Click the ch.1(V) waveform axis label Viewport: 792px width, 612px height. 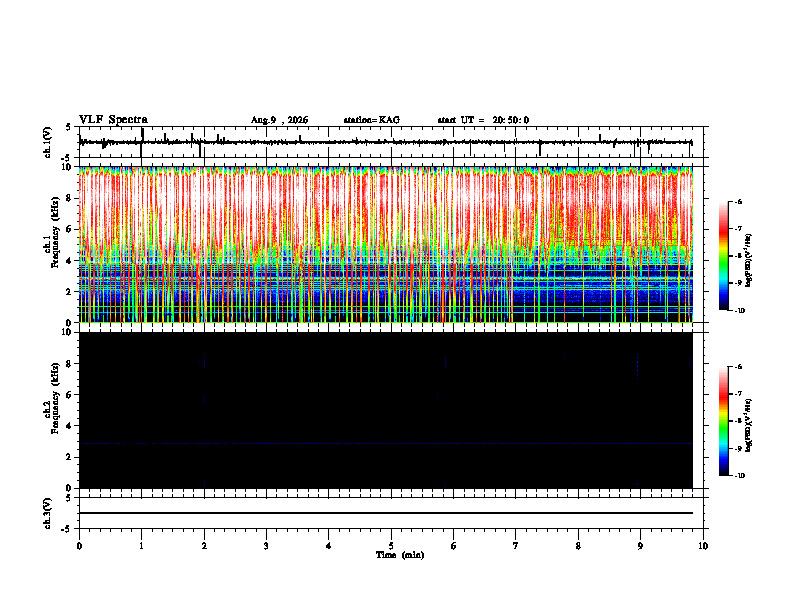(48, 142)
